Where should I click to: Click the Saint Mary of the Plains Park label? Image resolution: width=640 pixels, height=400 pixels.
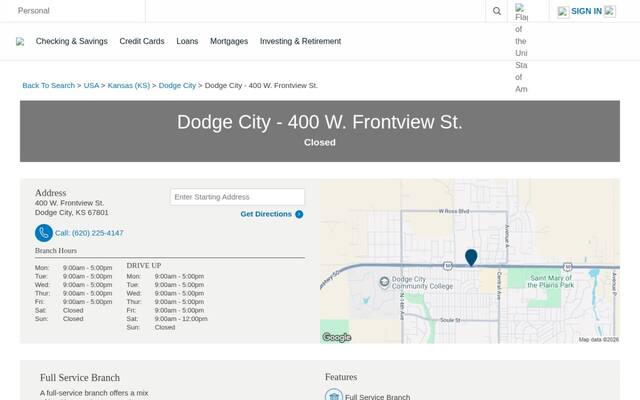551,282
